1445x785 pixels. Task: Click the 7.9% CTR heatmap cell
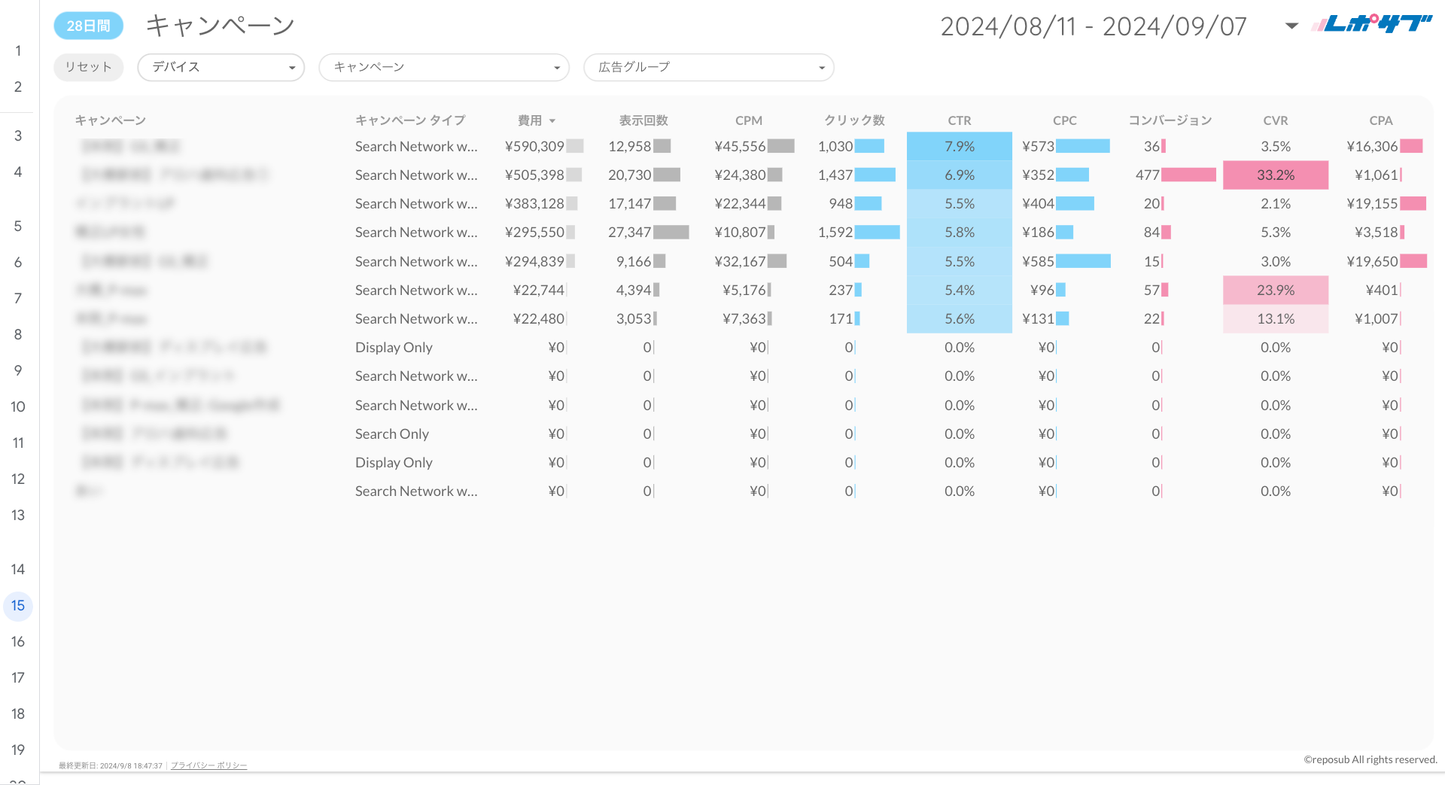[x=959, y=146]
